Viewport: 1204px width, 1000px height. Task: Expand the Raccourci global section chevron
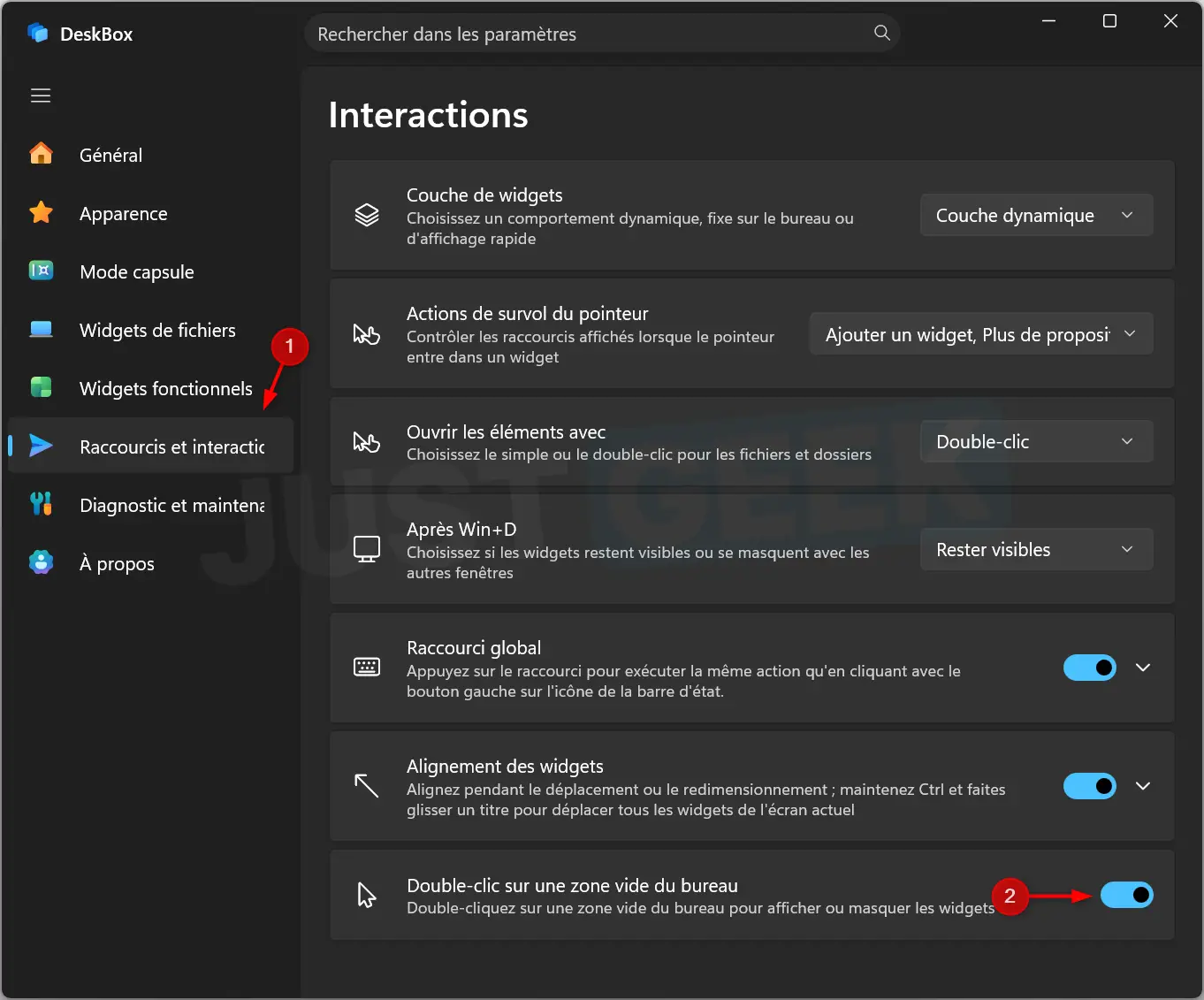point(1143,668)
